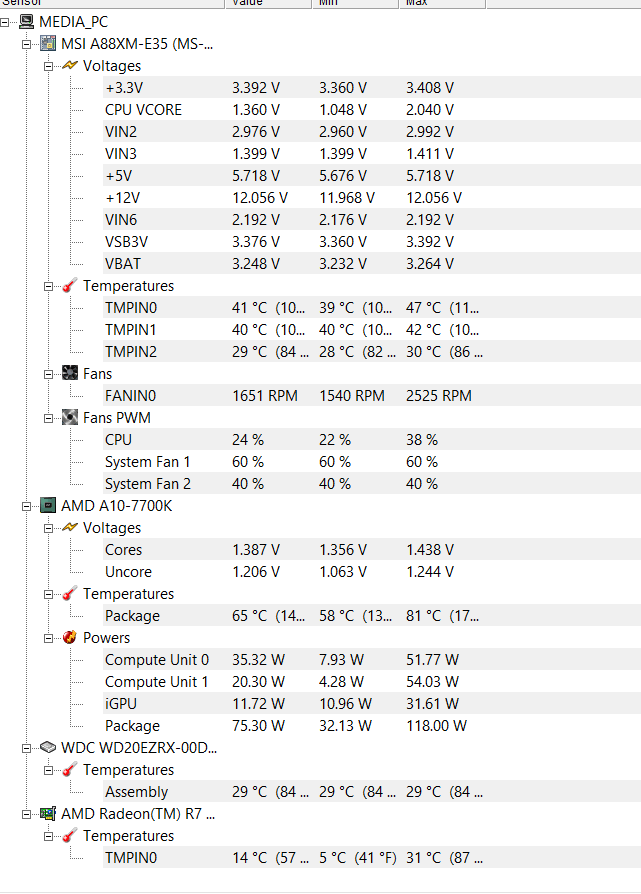Screen dimensions: 641x894
Task: Click the motherboard Temperatures thermometer icon
Action: point(69,286)
